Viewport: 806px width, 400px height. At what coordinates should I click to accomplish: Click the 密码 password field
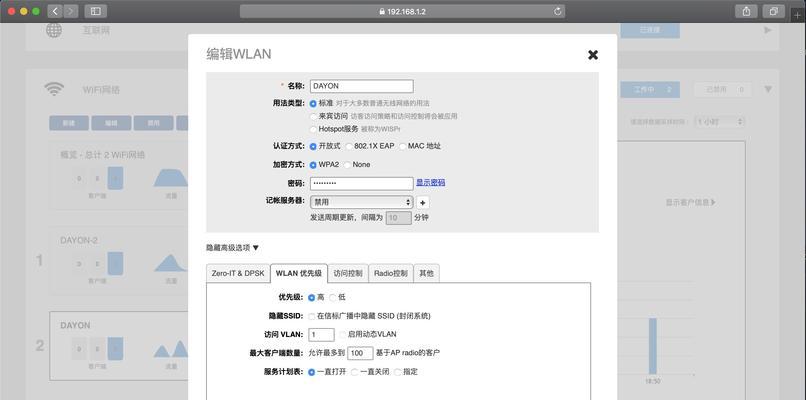[x=361, y=183]
